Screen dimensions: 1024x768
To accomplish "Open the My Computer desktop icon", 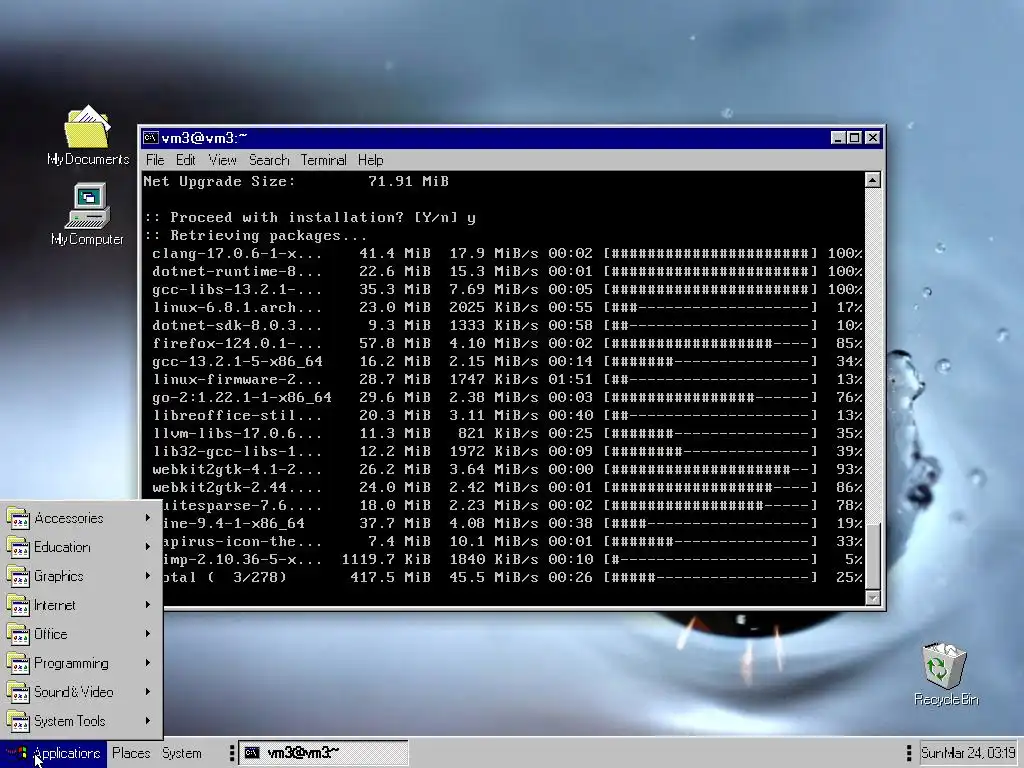I will click(x=88, y=206).
